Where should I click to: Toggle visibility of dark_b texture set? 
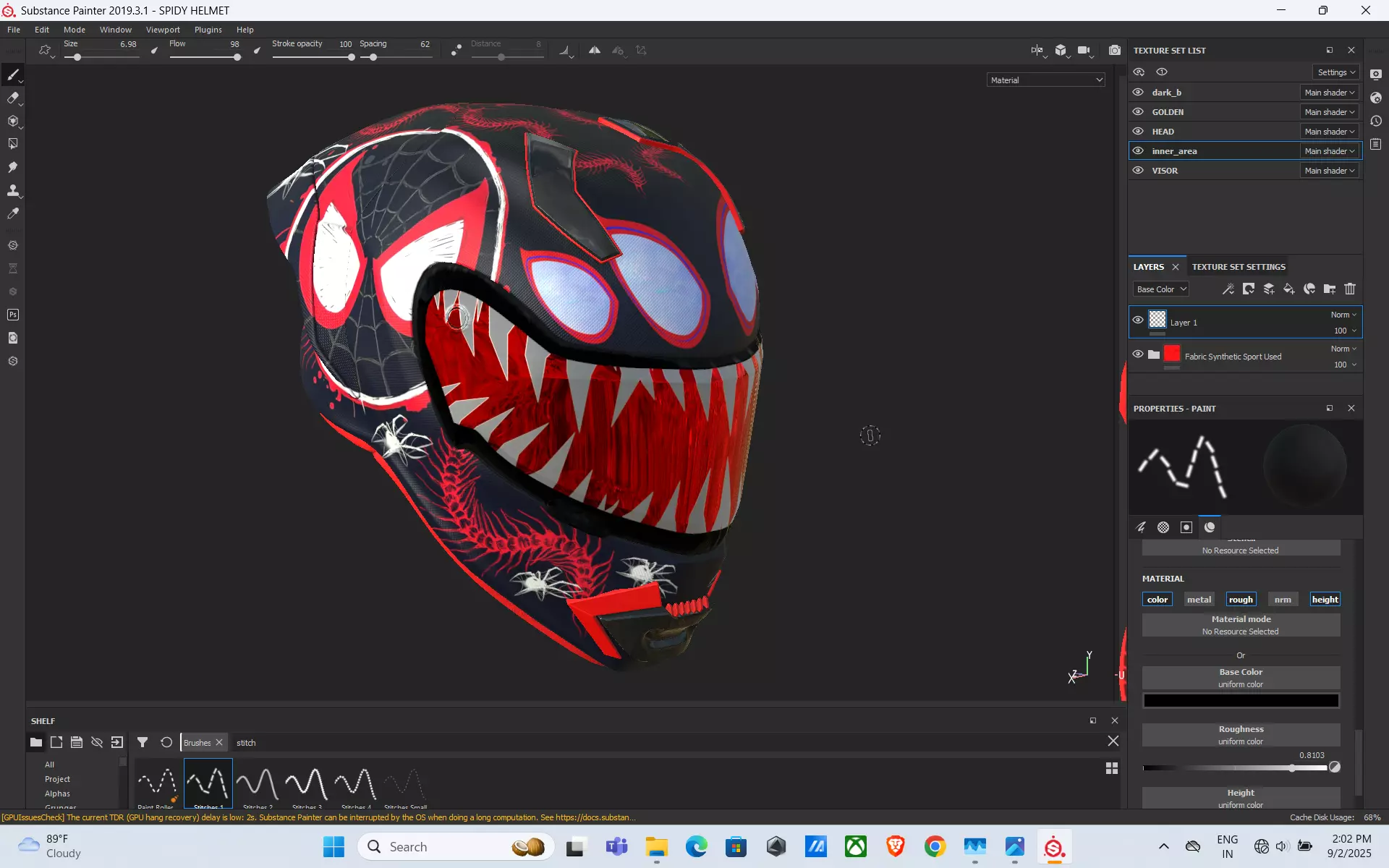1138,93
